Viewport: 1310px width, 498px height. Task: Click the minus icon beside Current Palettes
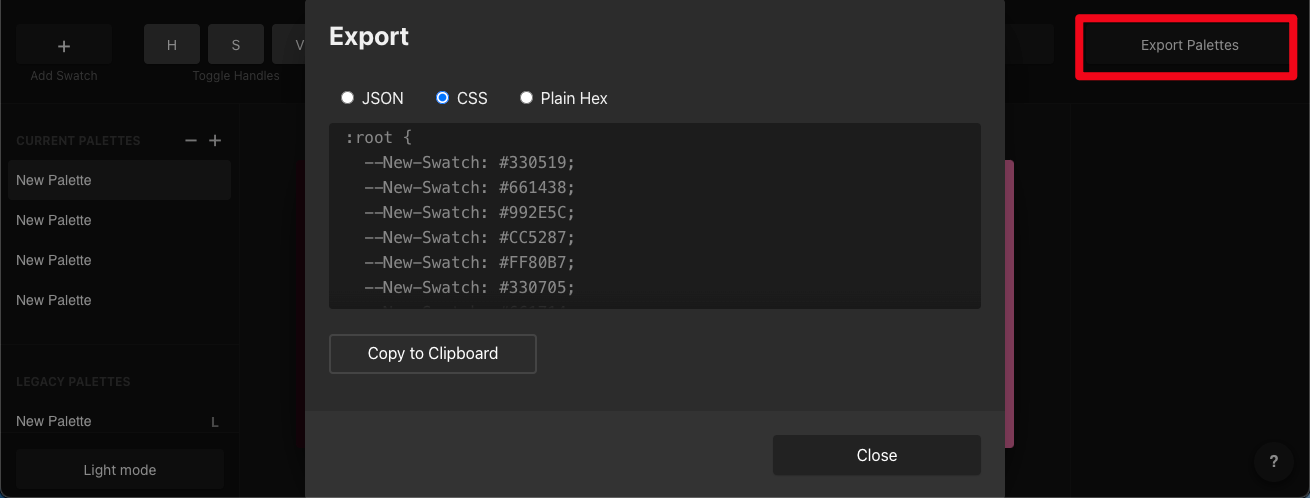coord(191,141)
